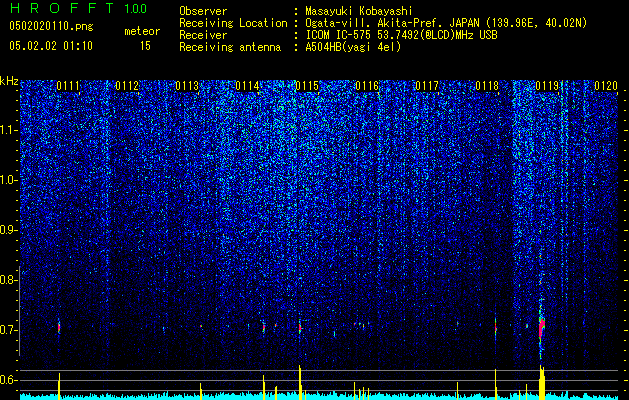The width and height of the screenshot is (629, 400).
Task: Click the HROFFT 1.0.0 title text
Action: [x=78, y=8]
